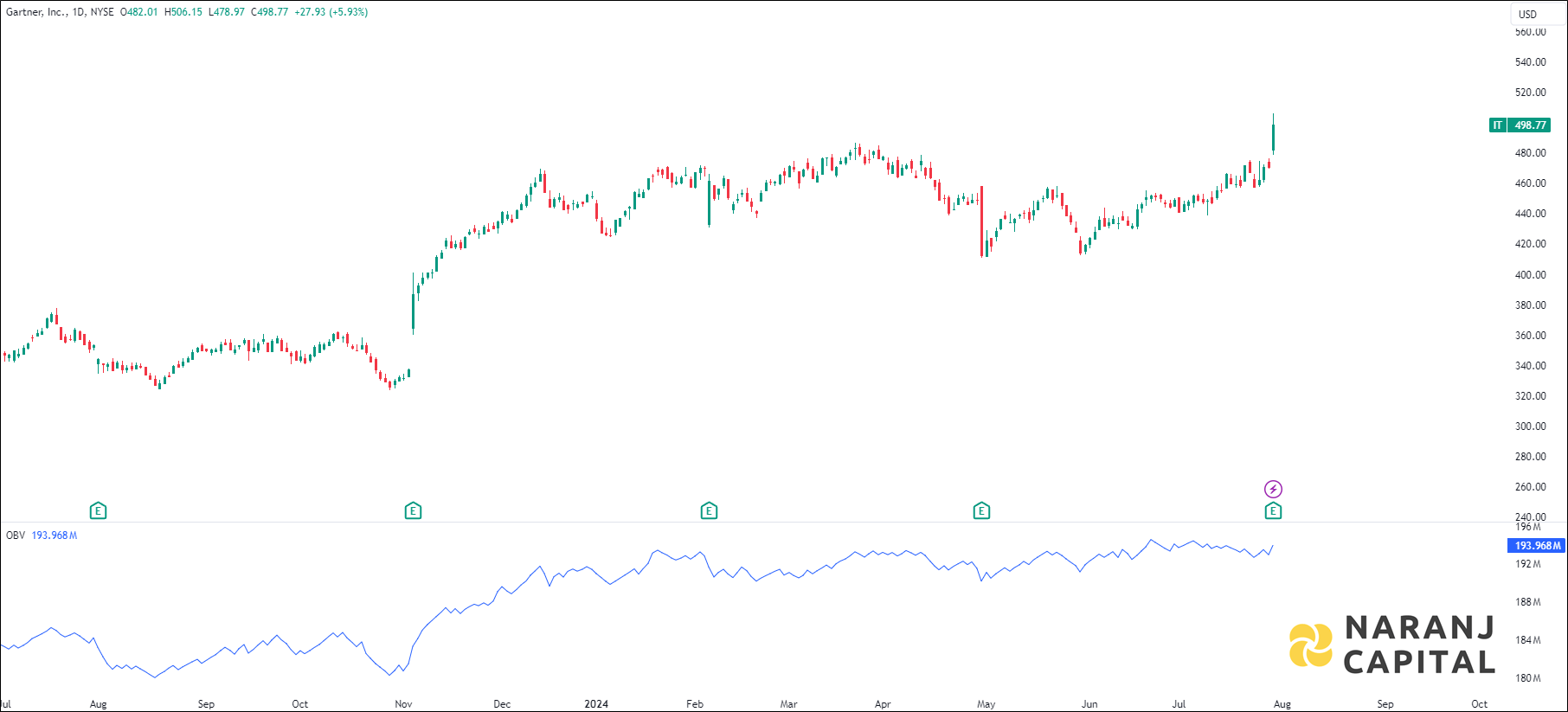Click the Dec label on time axis

pos(502,704)
